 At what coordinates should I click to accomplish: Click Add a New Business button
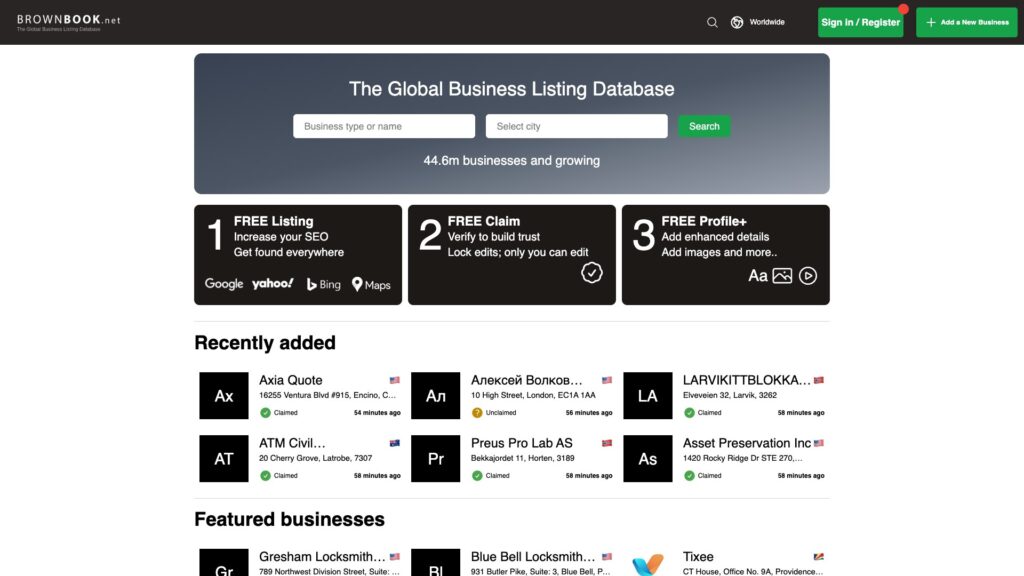point(967,22)
